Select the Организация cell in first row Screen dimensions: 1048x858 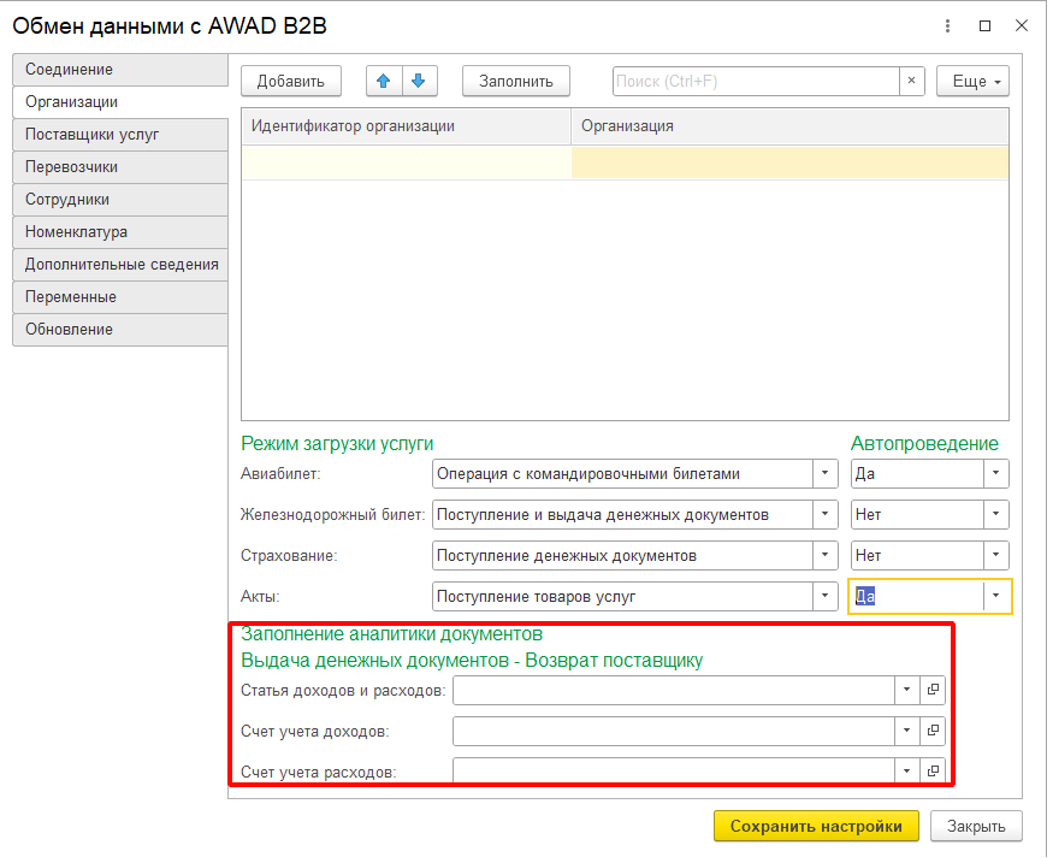tap(789, 163)
